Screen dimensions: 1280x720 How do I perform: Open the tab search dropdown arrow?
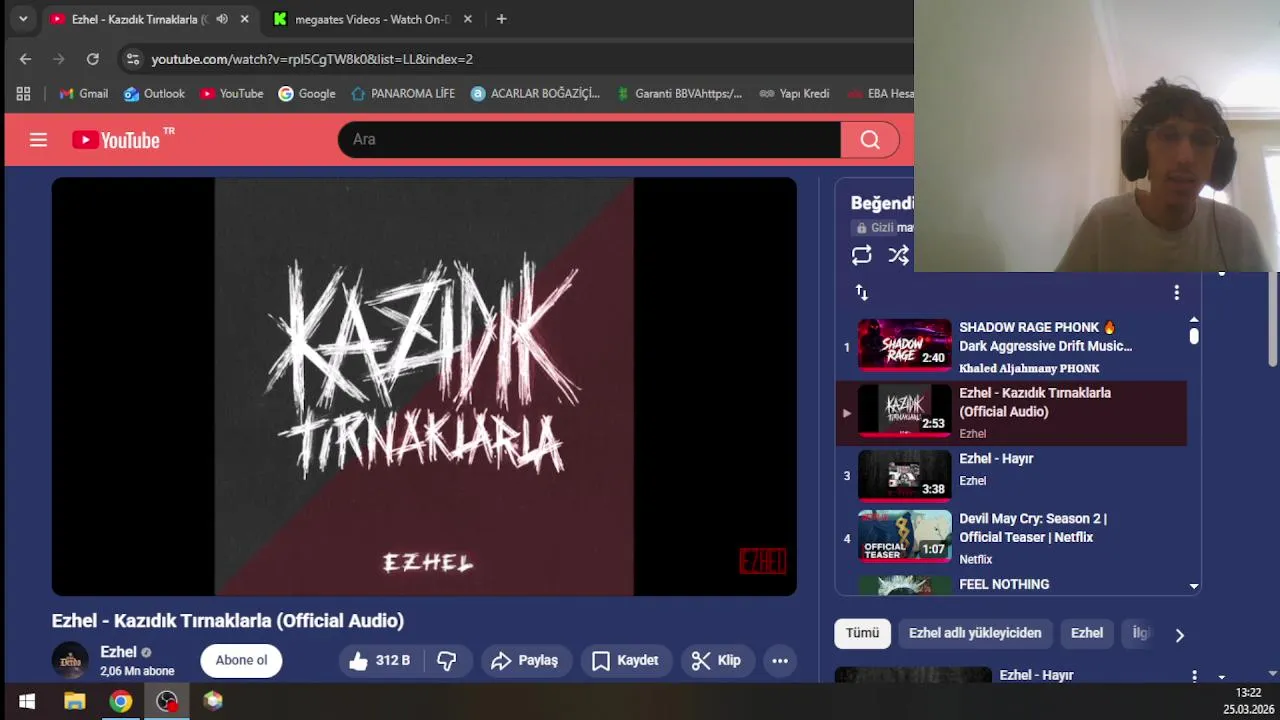click(x=22, y=19)
